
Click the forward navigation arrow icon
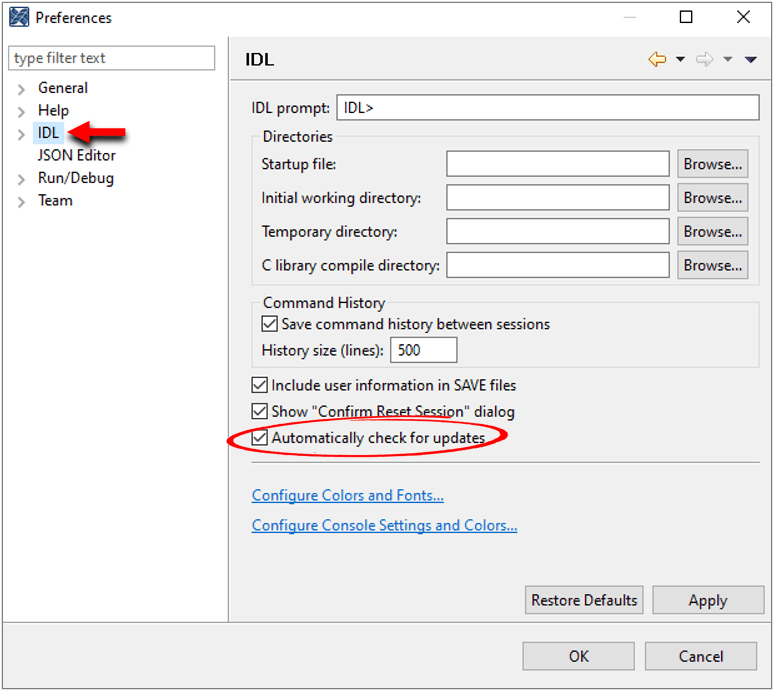click(704, 60)
